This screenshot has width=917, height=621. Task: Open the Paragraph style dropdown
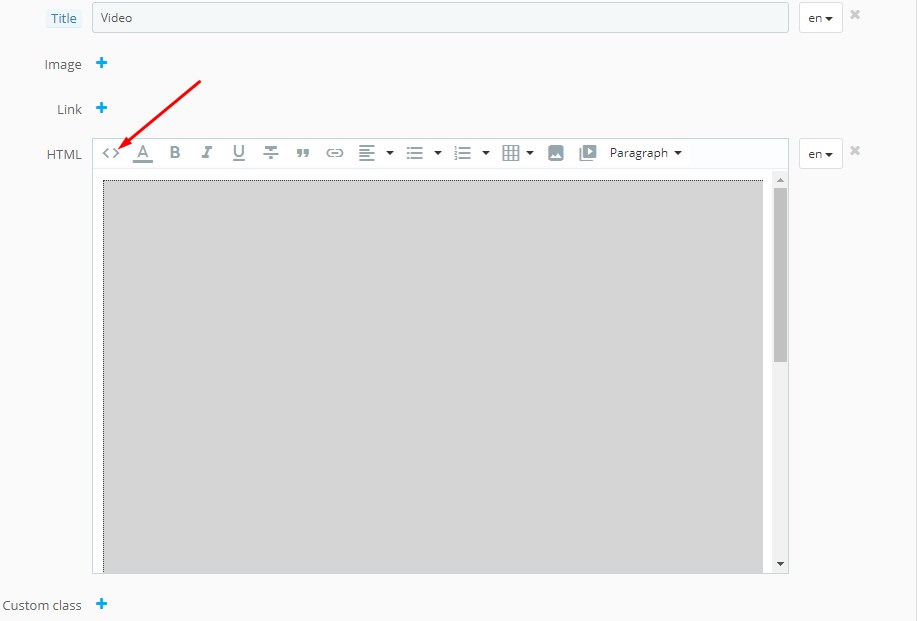[x=645, y=153]
